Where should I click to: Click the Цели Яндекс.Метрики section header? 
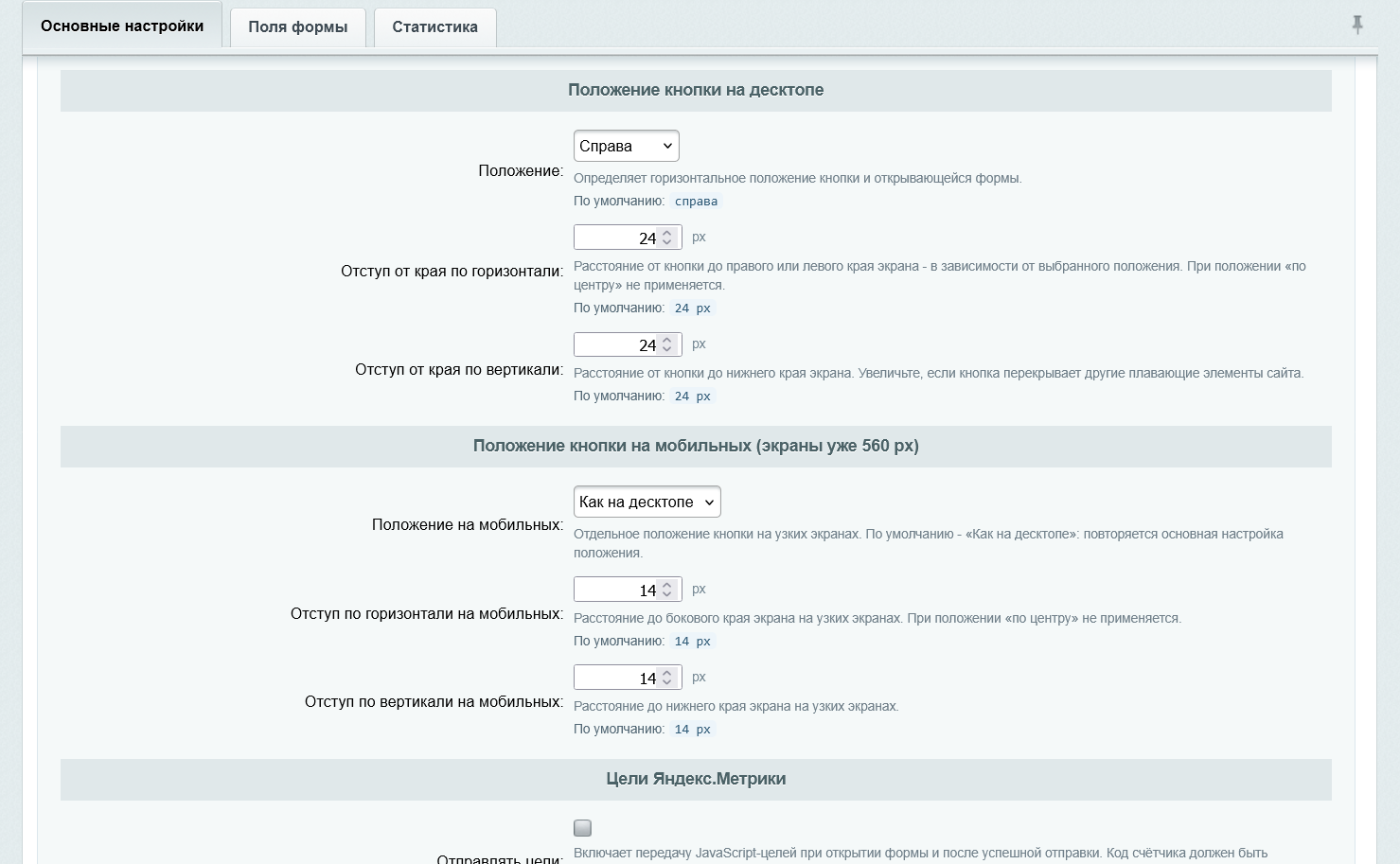point(696,779)
